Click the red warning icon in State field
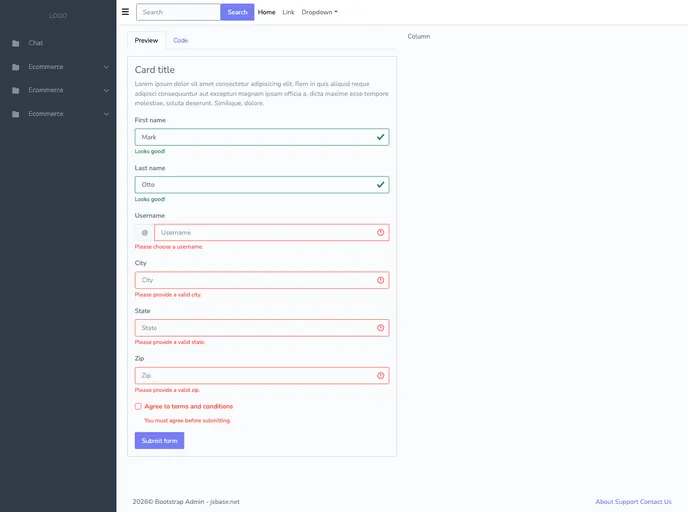Image resolution: width=688 pixels, height=512 pixels. click(380, 328)
